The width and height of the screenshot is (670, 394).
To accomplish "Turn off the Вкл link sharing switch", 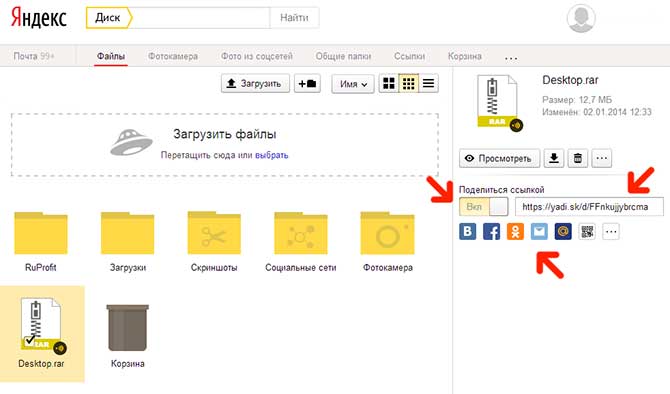I will [x=484, y=207].
